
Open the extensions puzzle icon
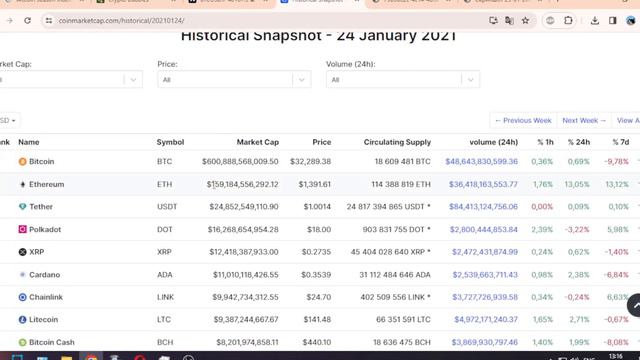click(568, 20)
